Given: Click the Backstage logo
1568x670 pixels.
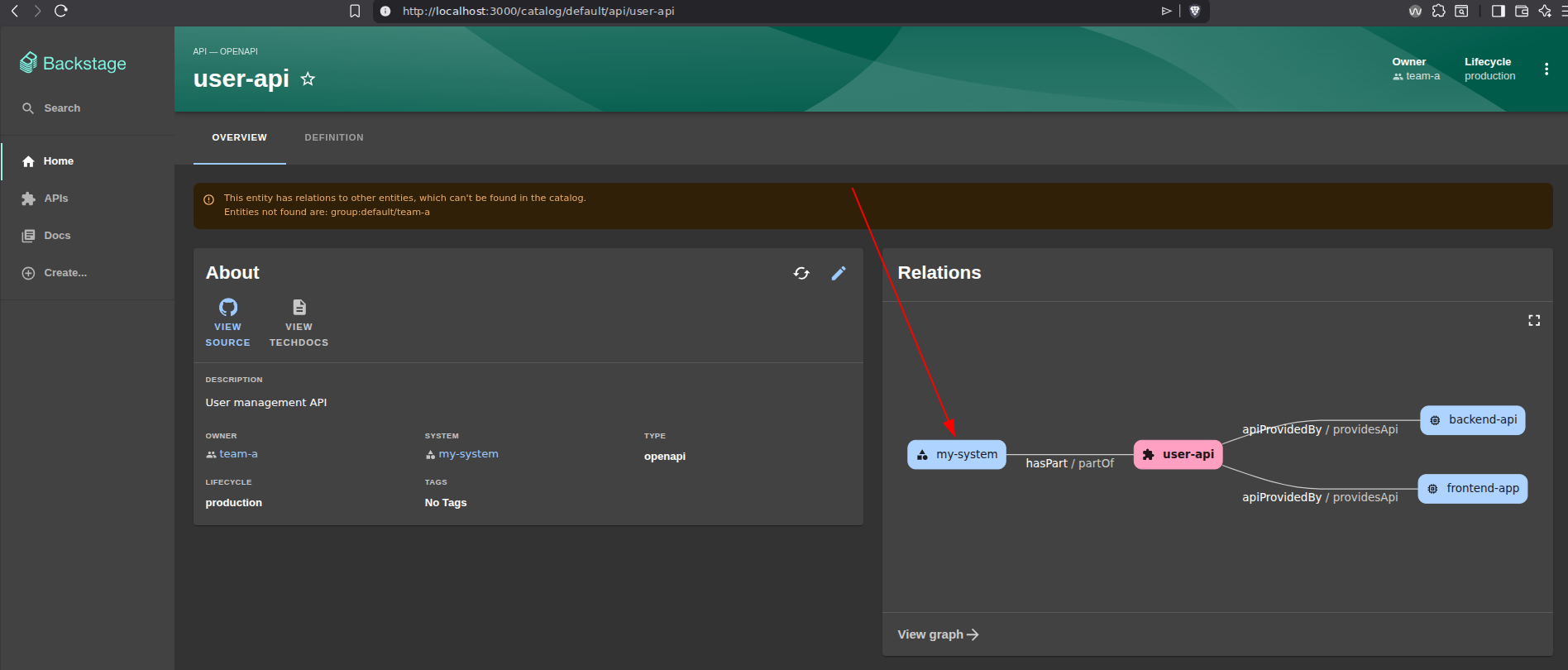Looking at the screenshot, I should (73, 63).
